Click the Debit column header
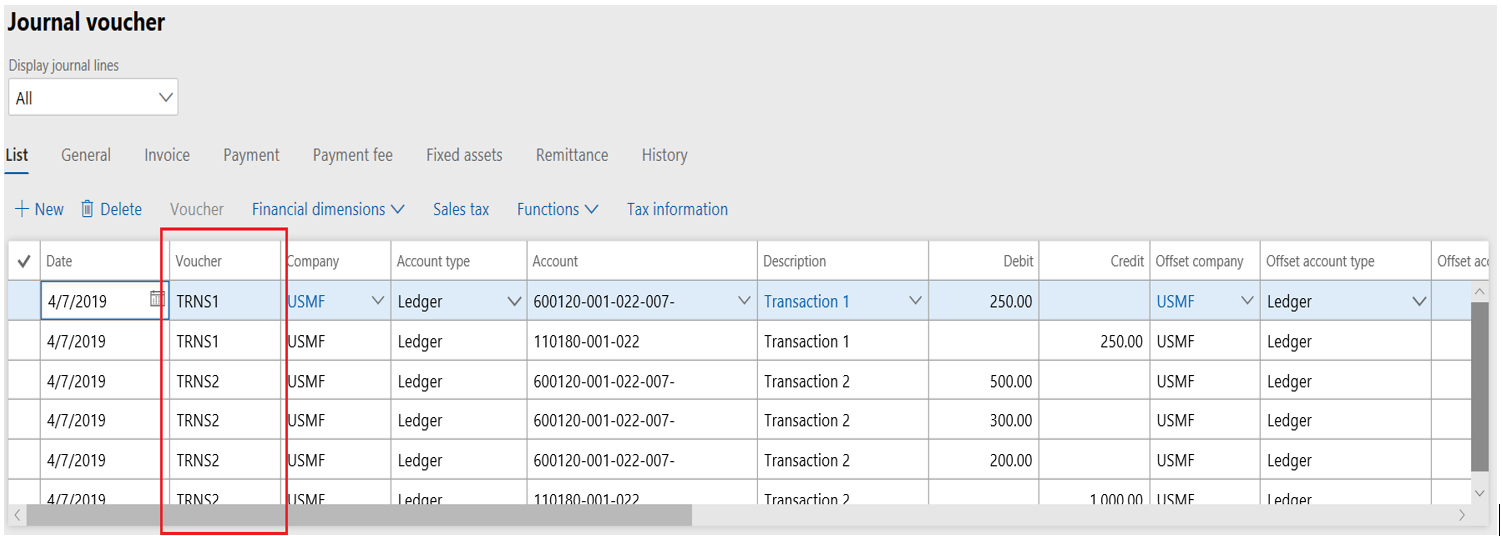This screenshot has height=536, width=1502. point(1018,261)
